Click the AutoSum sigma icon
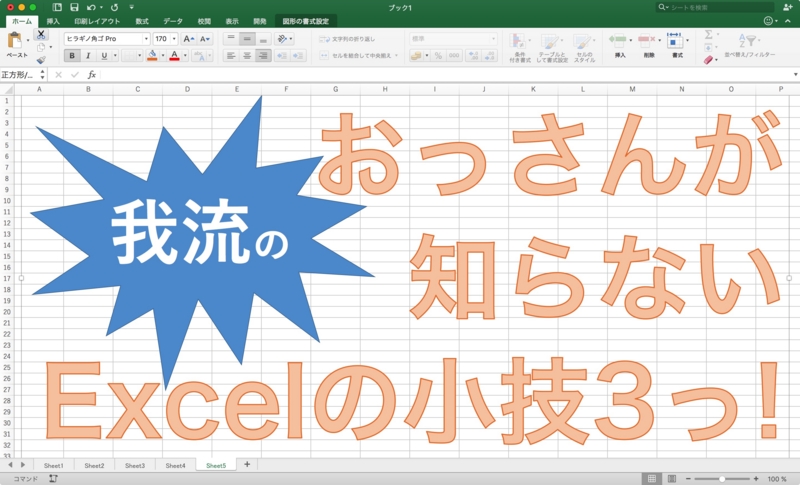This screenshot has height=485, width=800. pos(709,35)
